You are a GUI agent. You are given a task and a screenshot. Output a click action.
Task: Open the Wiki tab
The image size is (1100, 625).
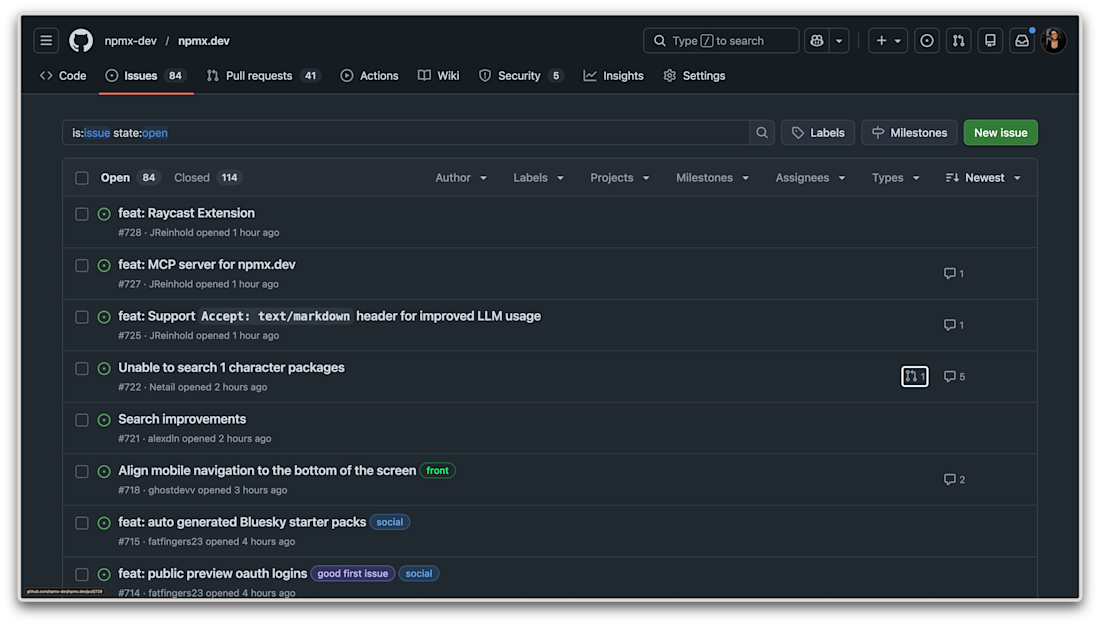438,76
